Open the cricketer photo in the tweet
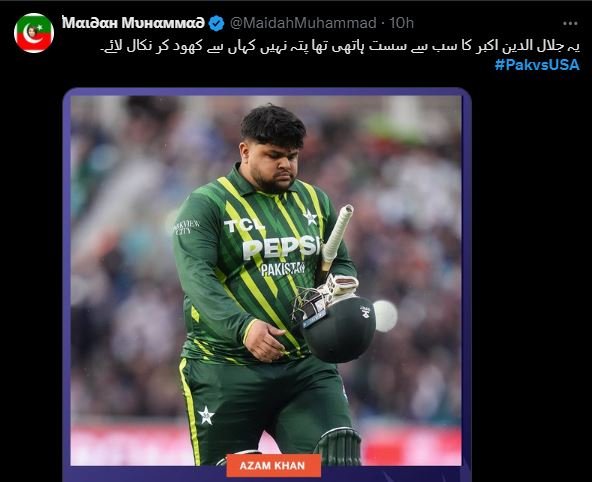592x482 pixels. click(x=266, y=280)
